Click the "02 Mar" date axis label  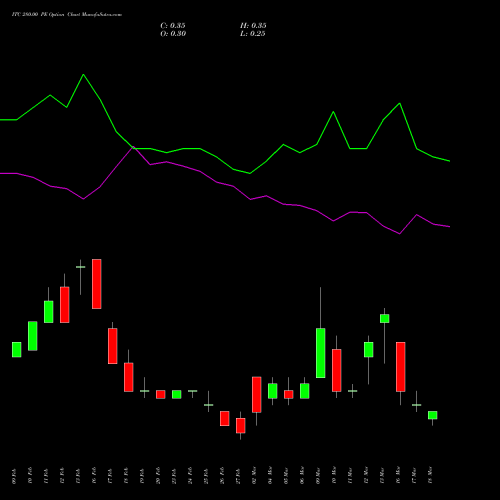pyautogui.click(x=254, y=475)
